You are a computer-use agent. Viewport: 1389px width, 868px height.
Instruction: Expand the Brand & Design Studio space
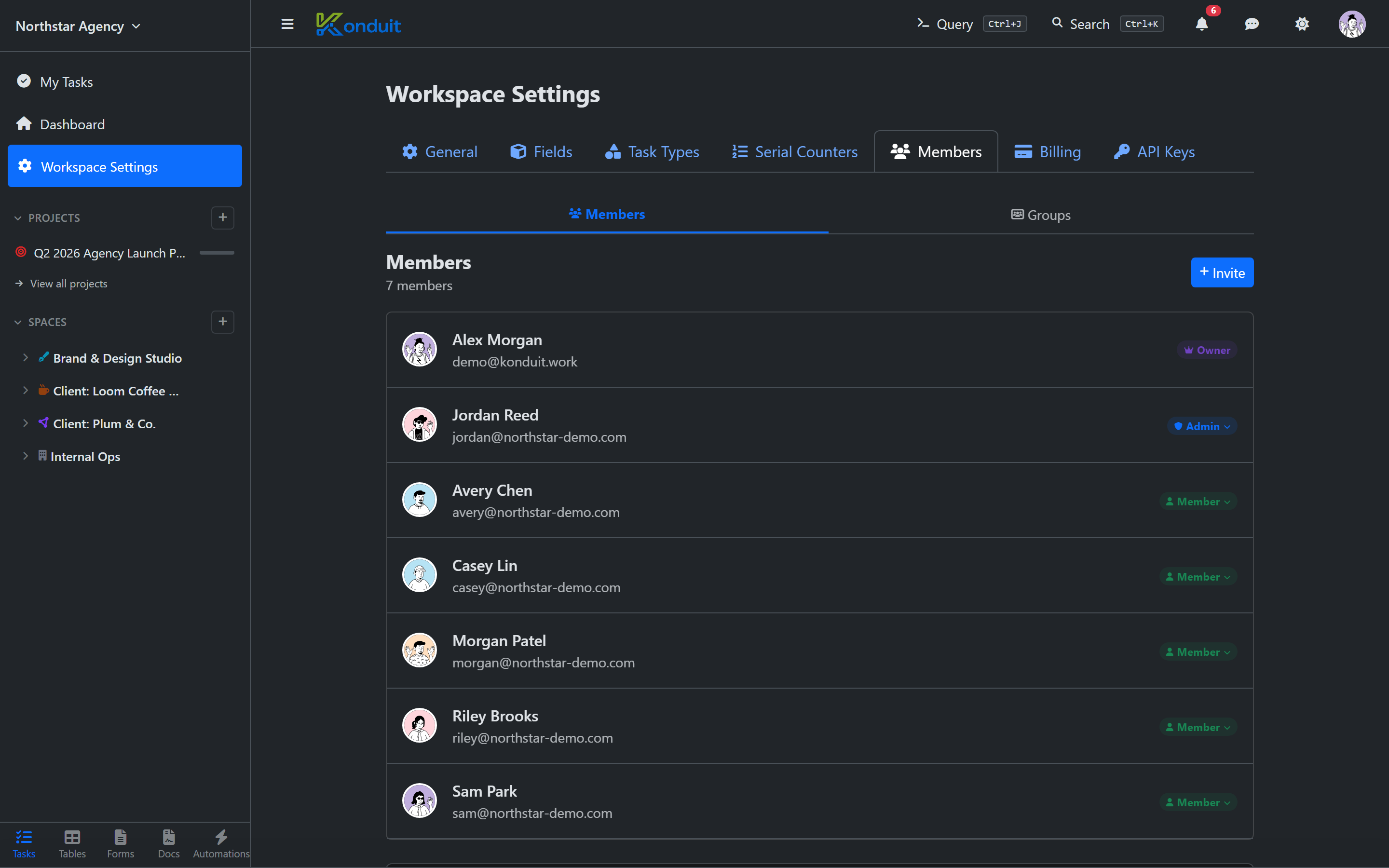[x=25, y=358]
